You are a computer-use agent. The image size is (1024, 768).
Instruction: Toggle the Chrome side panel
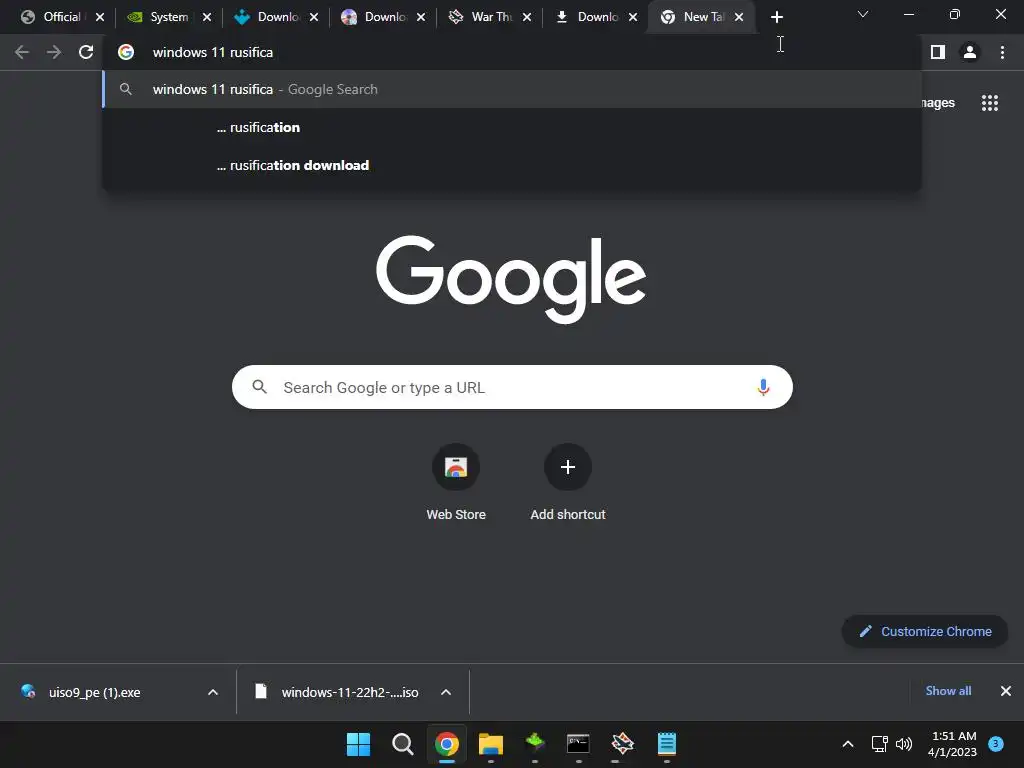click(938, 52)
